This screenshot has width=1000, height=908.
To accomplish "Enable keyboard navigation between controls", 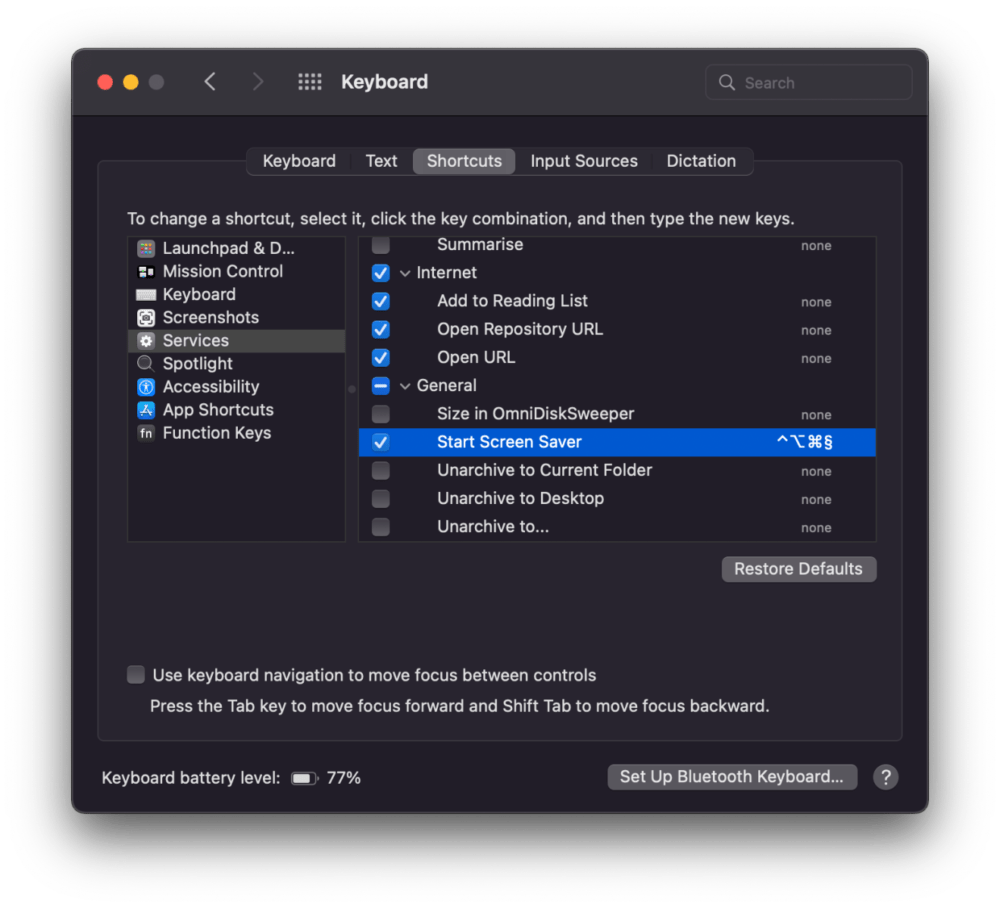I will [135, 674].
